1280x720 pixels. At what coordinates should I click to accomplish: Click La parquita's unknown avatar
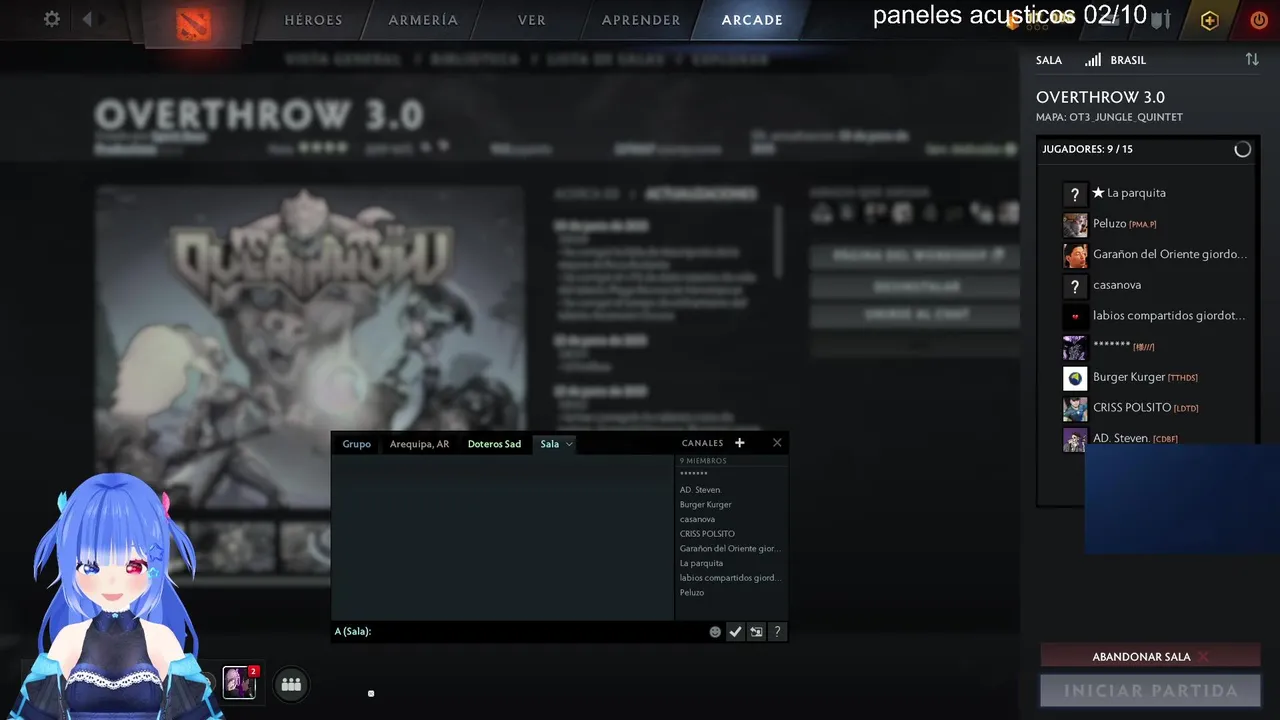click(x=1075, y=195)
